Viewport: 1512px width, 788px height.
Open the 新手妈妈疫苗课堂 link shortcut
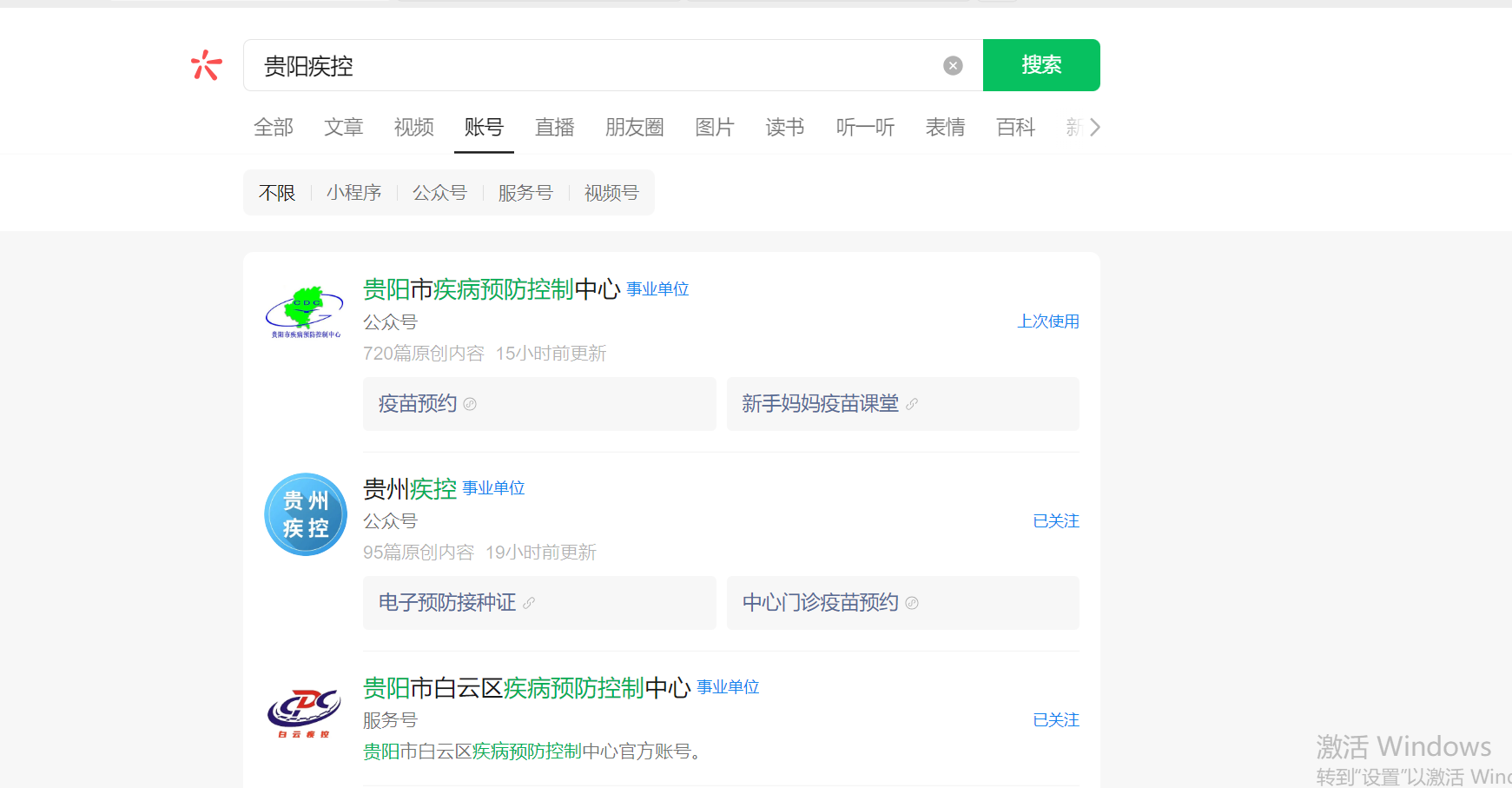(x=903, y=404)
